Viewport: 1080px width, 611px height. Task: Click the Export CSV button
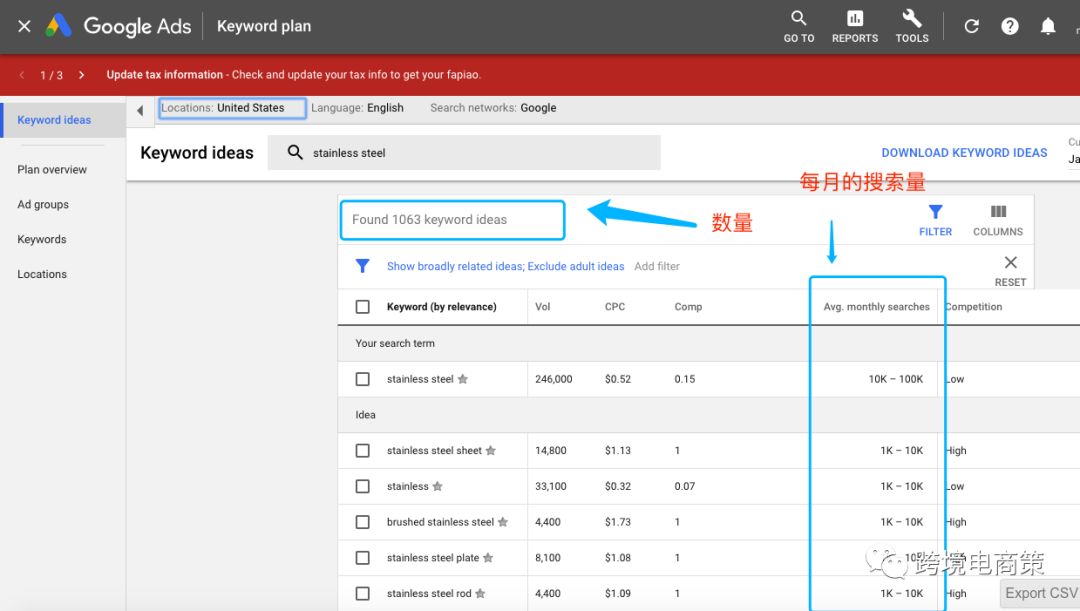tap(1041, 593)
